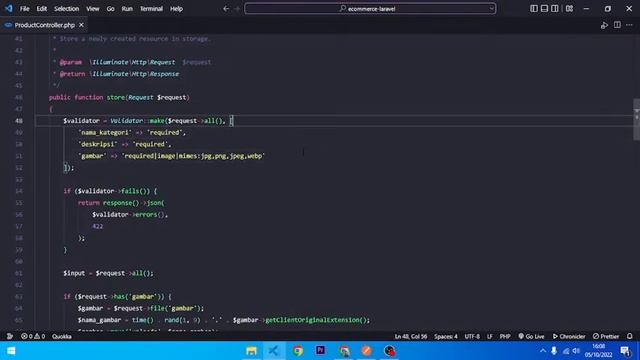Click the 'nama_kategori' string in code
The height and width of the screenshot is (360, 640).
point(105,132)
